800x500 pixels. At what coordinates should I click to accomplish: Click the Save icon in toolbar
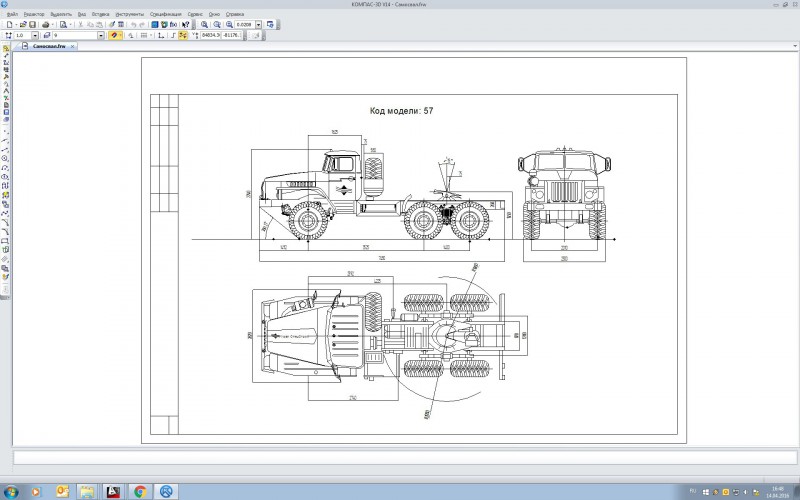click(33, 23)
